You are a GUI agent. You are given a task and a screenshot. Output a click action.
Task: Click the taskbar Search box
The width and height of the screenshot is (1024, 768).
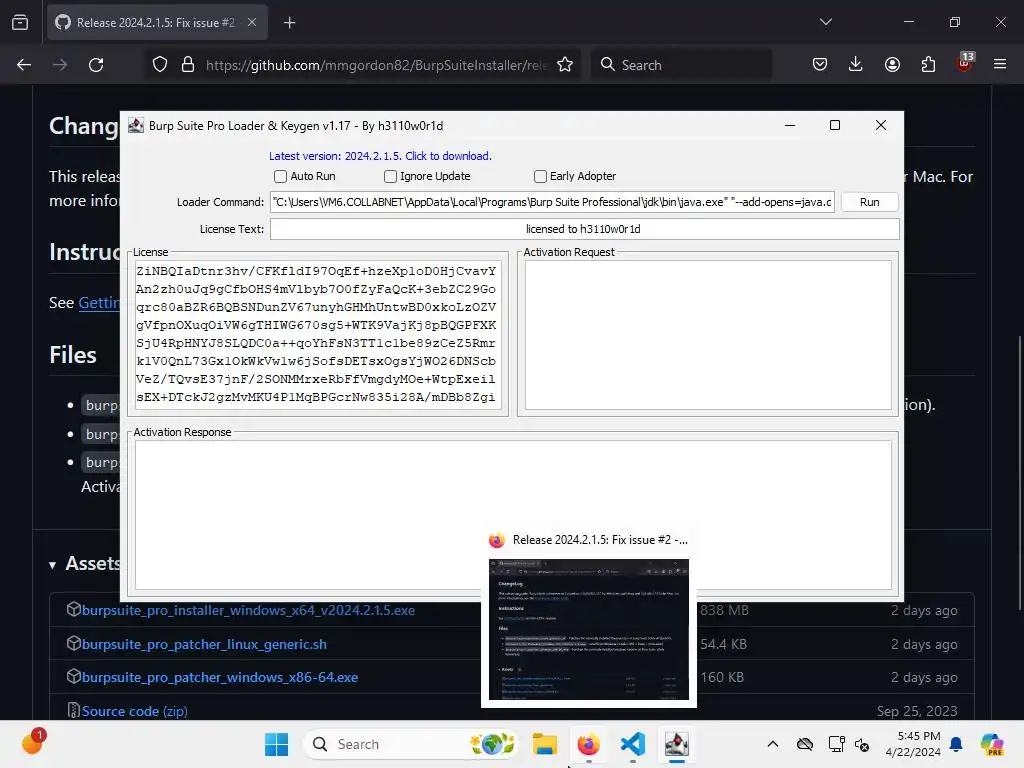pos(411,744)
